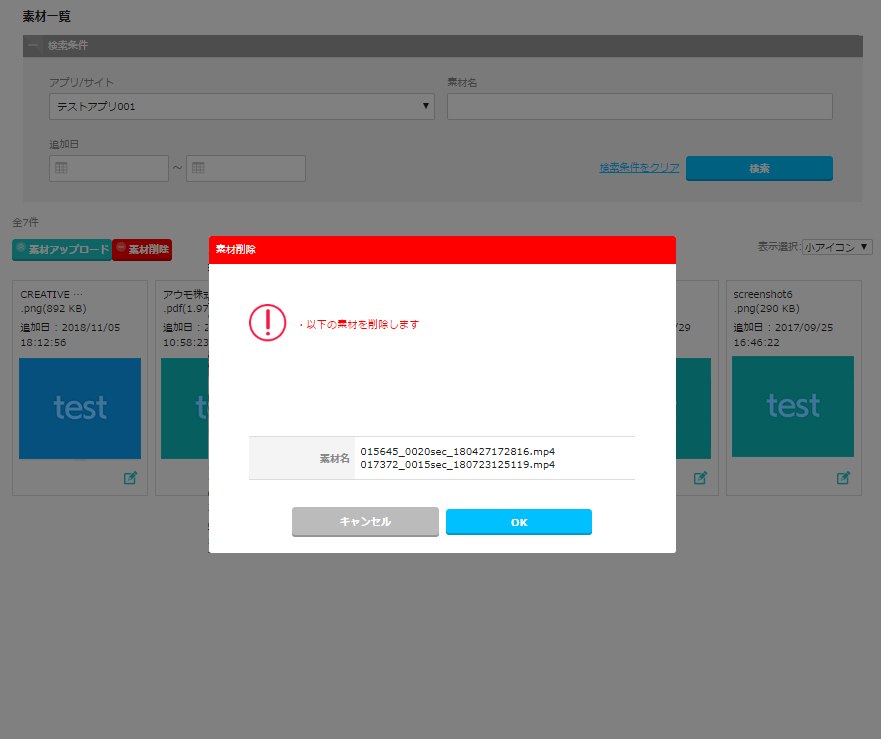Click the アウモ PDF card thumbnail
The image size is (881, 739).
185,408
